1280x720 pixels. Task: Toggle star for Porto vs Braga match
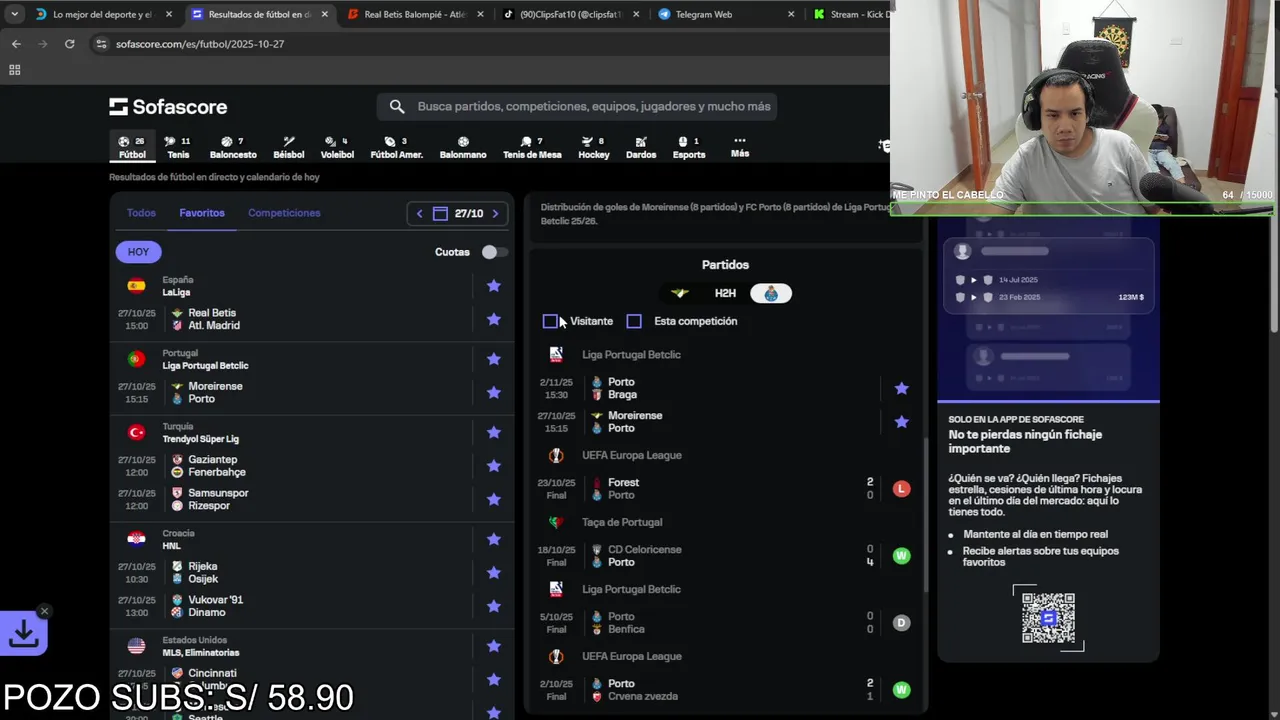[x=901, y=388]
